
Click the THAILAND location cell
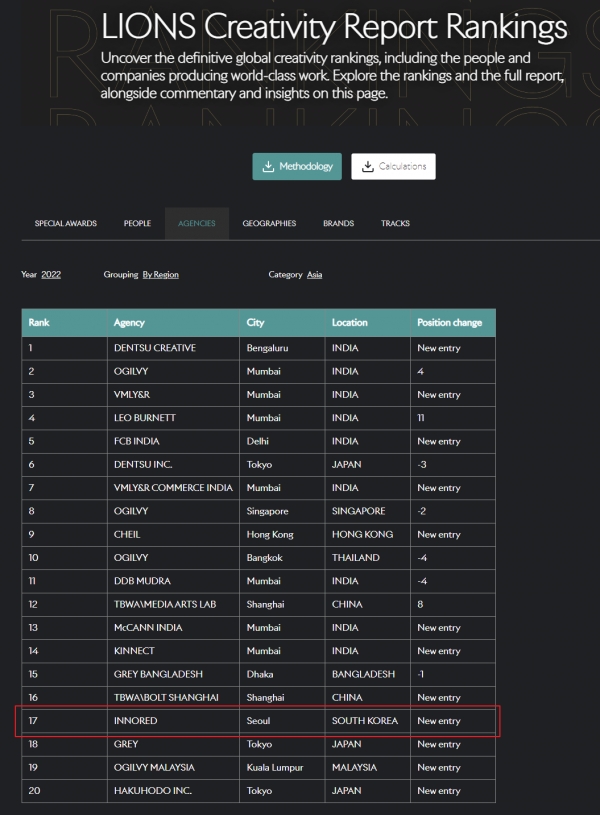(368, 558)
